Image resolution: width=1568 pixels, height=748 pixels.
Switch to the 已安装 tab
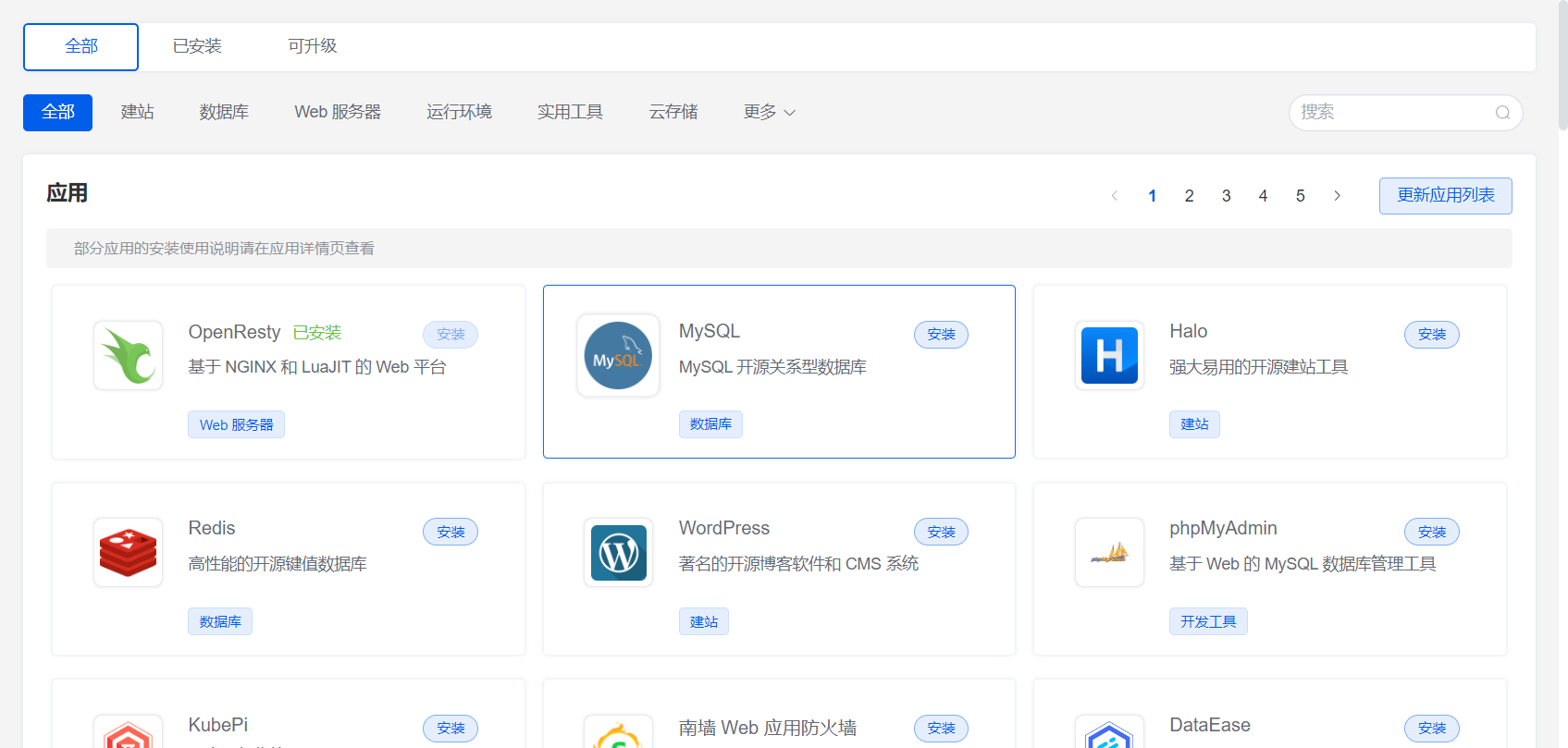197,47
